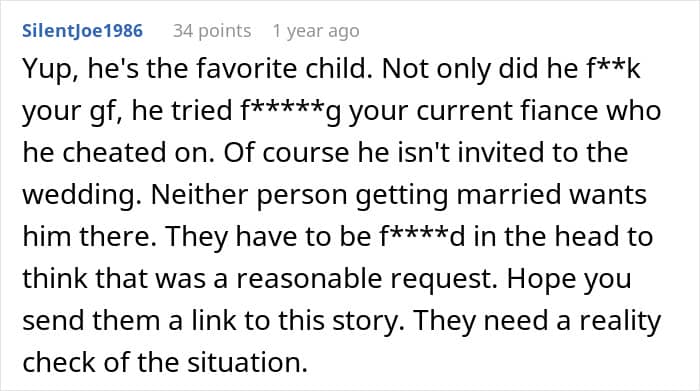
Task: Click the word 'Yup' starting the comment
Action: [x=47, y=70]
